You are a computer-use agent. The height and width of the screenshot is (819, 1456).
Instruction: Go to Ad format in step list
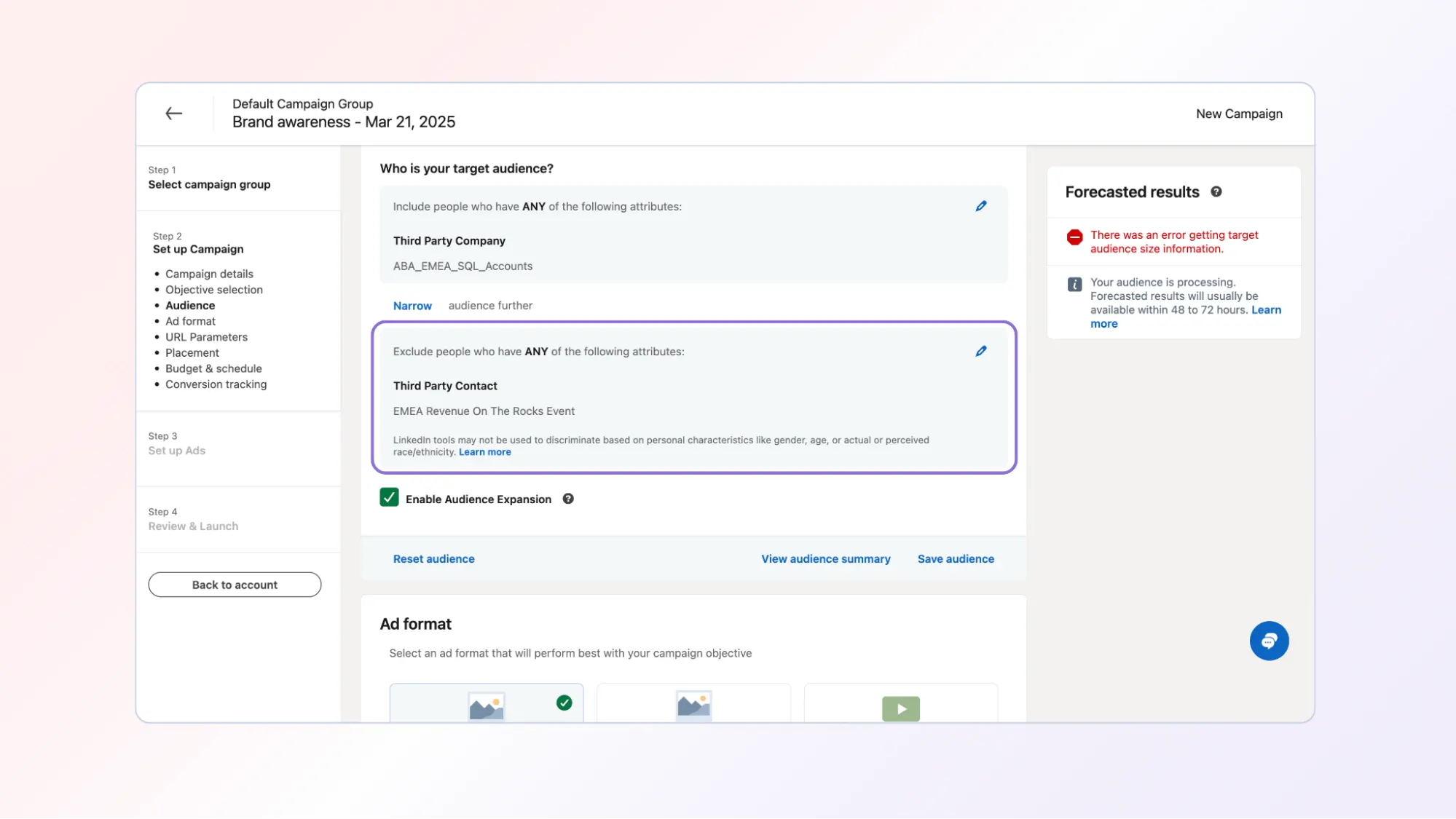(x=190, y=321)
